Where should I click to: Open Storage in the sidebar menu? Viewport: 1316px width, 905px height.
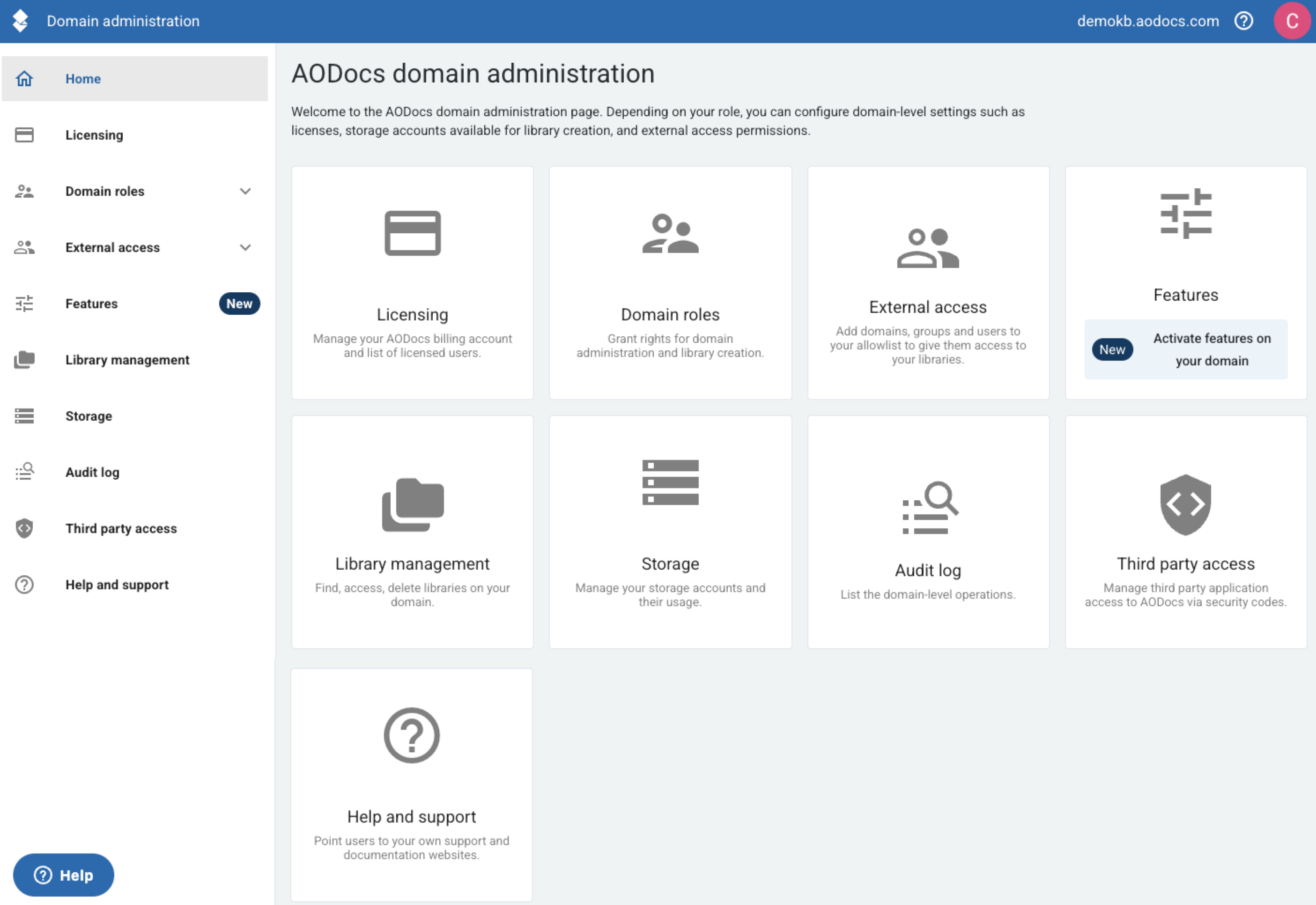tap(135, 415)
